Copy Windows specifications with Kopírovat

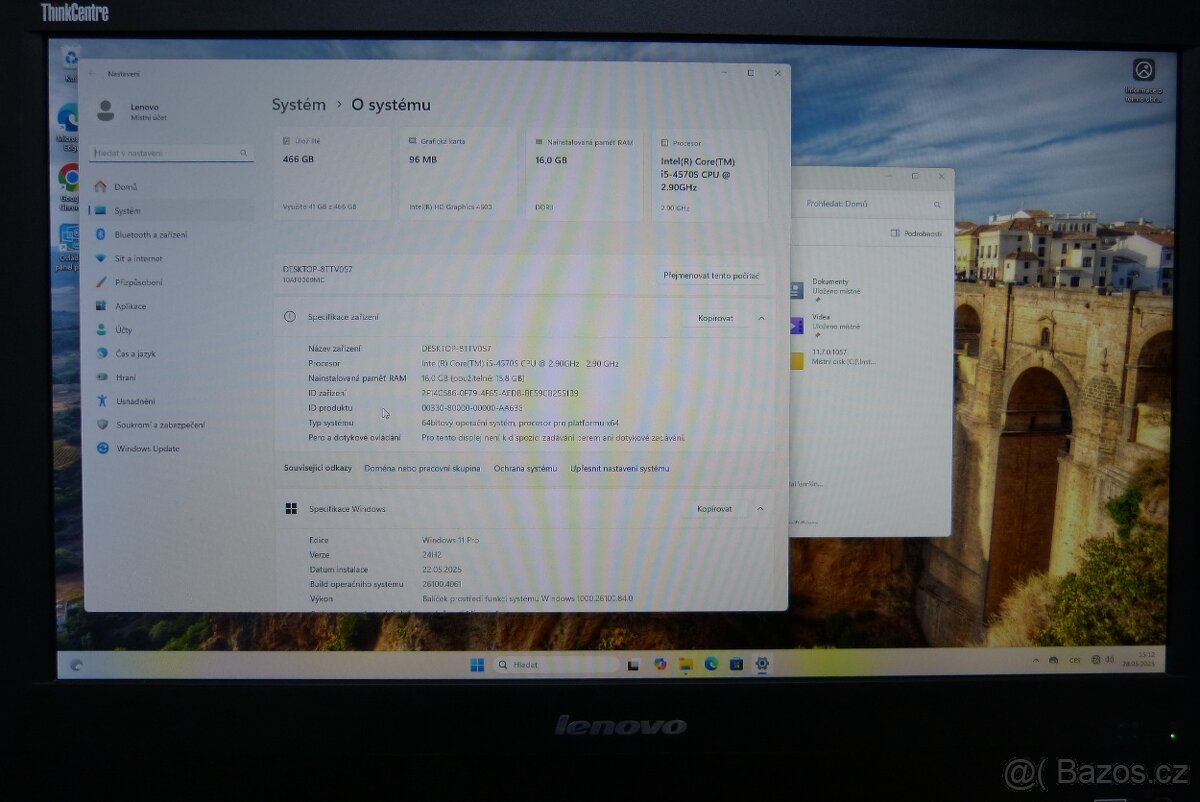tap(714, 509)
